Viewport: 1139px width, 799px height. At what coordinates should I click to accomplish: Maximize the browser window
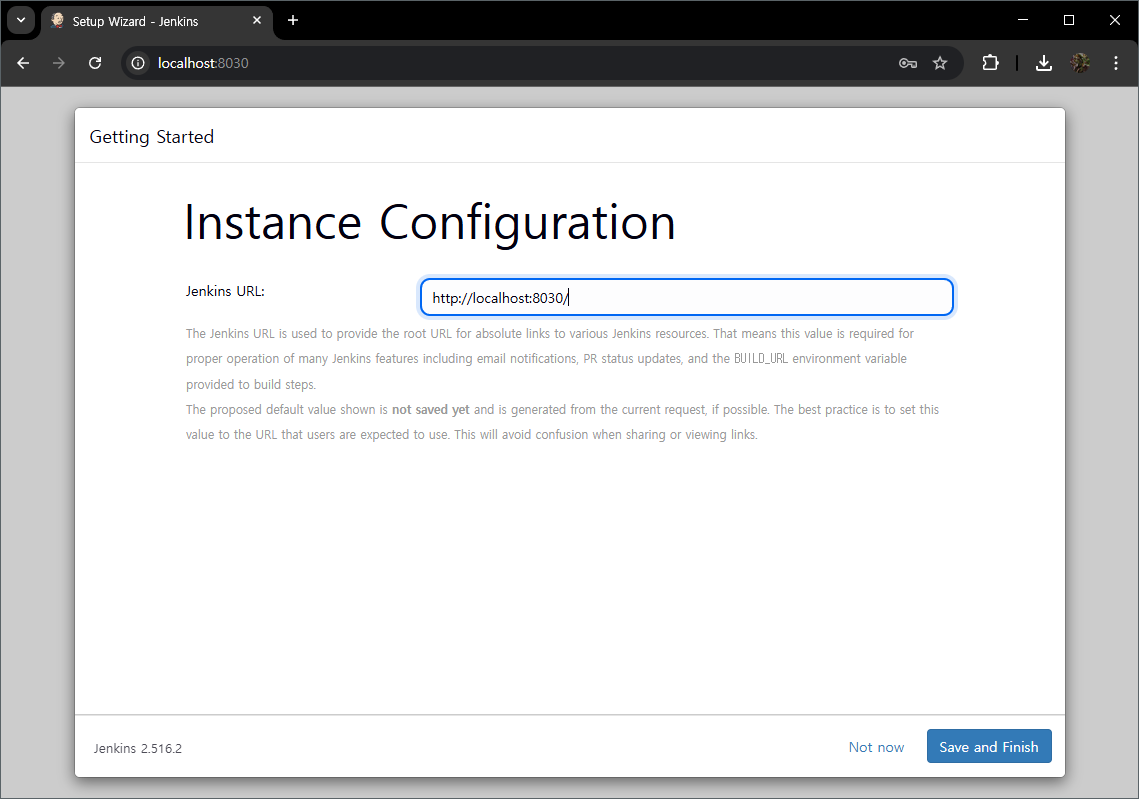[1069, 20]
